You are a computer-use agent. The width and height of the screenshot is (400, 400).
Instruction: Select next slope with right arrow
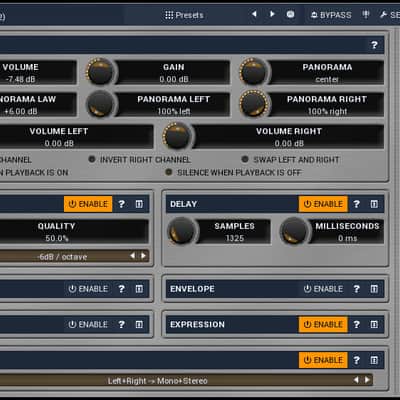[x=143, y=256]
